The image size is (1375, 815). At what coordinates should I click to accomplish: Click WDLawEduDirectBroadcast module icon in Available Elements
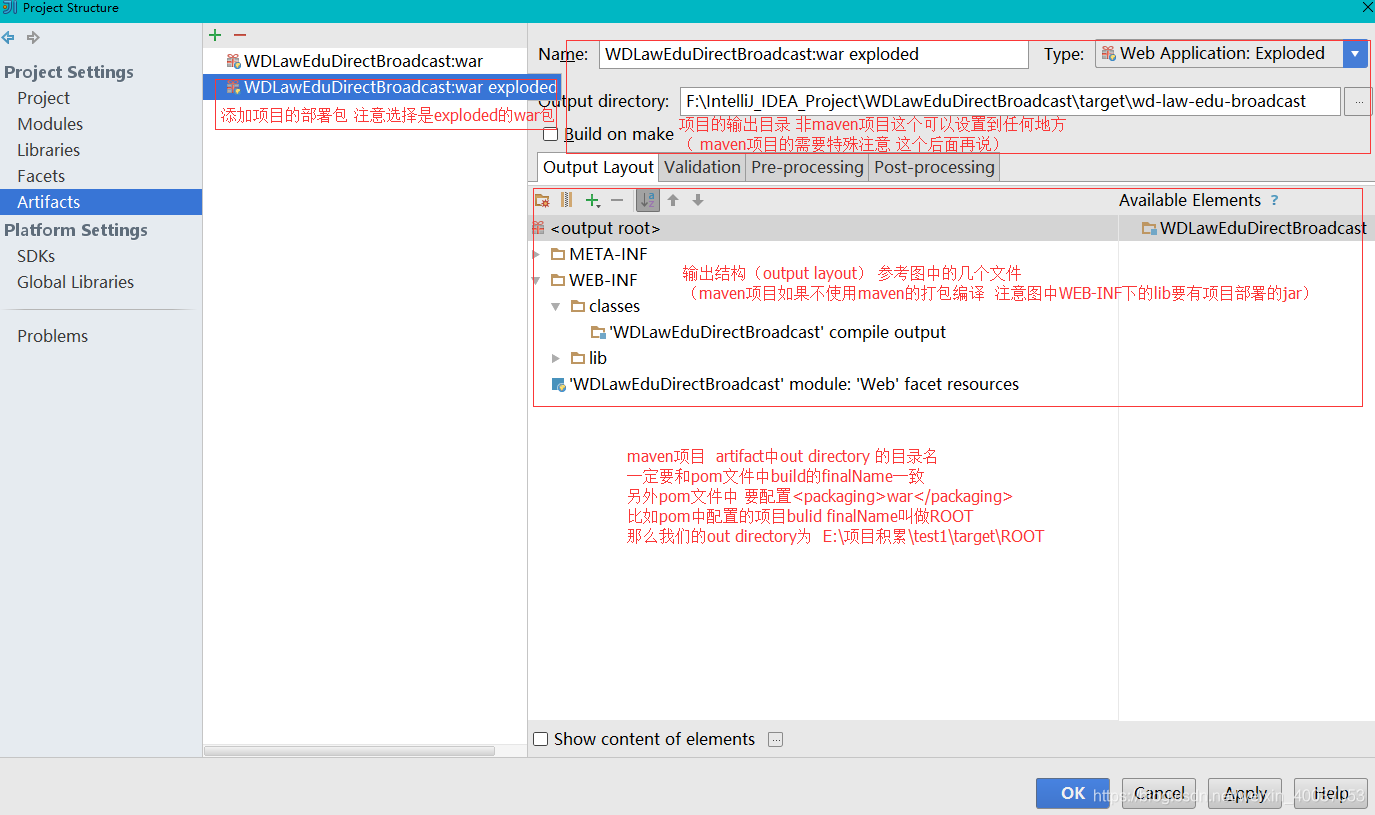pyautogui.click(x=1149, y=228)
